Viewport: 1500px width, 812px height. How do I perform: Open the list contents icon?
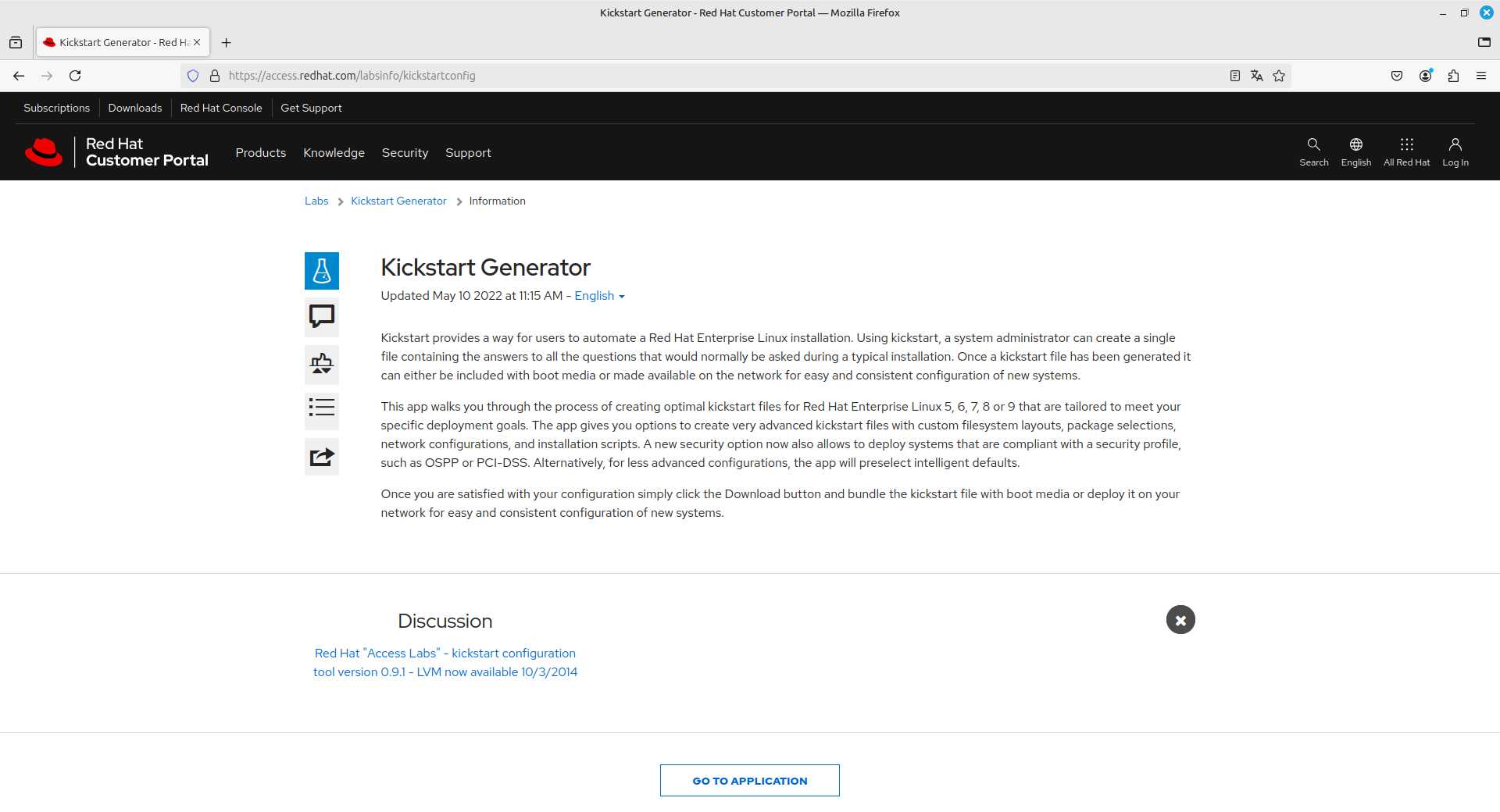[322, 410]
